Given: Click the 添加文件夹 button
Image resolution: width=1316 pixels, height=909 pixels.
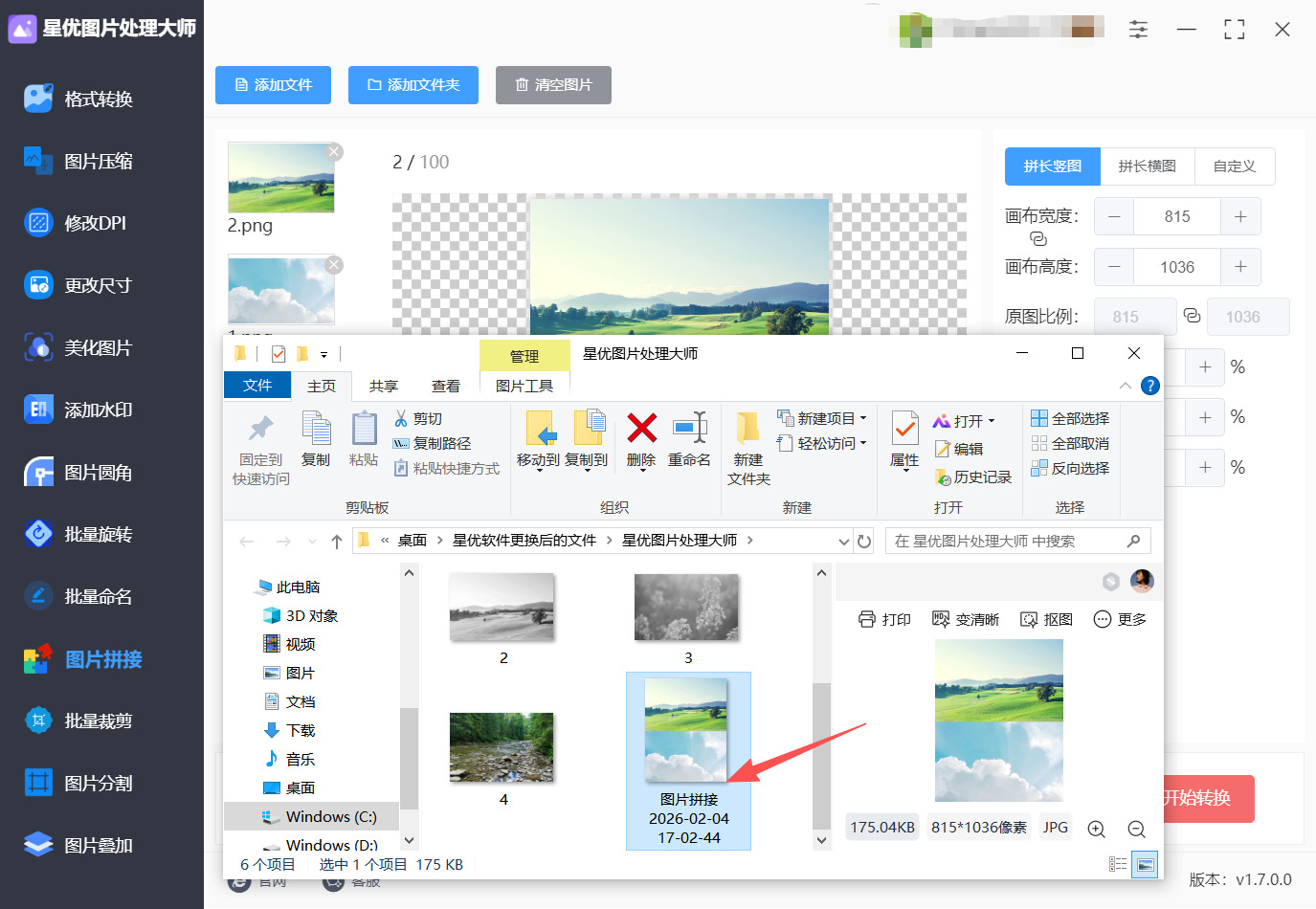Looking at the screenshot, I should (x=413, y=85).
